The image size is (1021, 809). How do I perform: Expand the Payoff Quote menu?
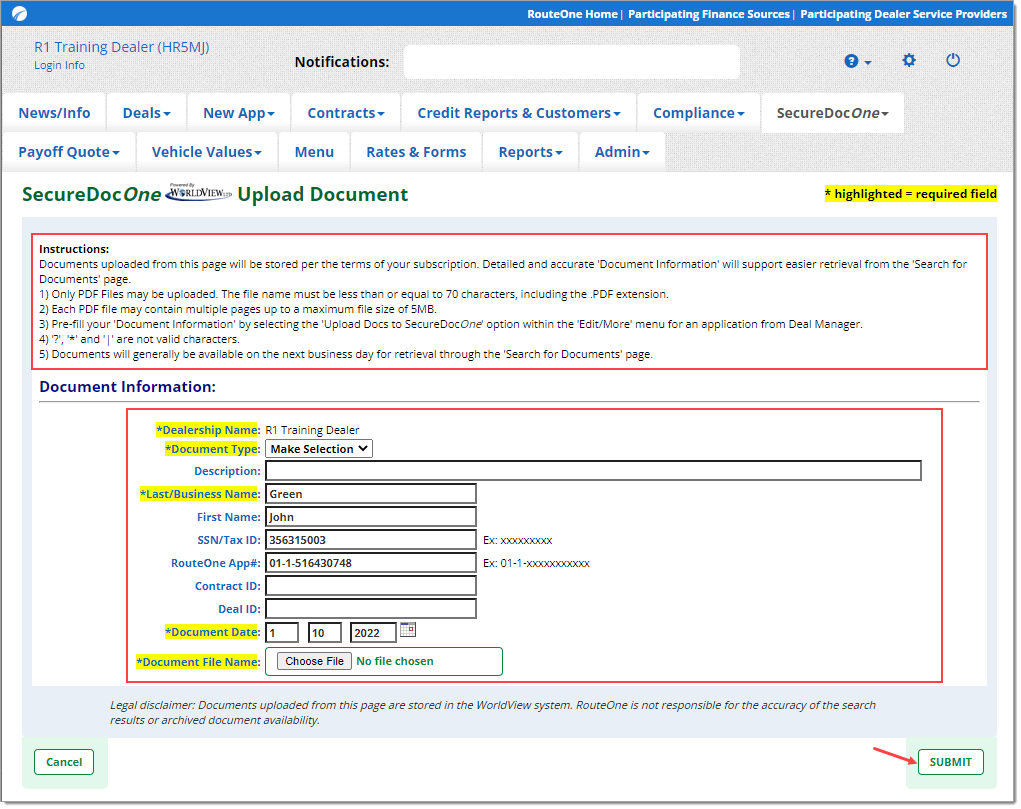tap(69, 152)
